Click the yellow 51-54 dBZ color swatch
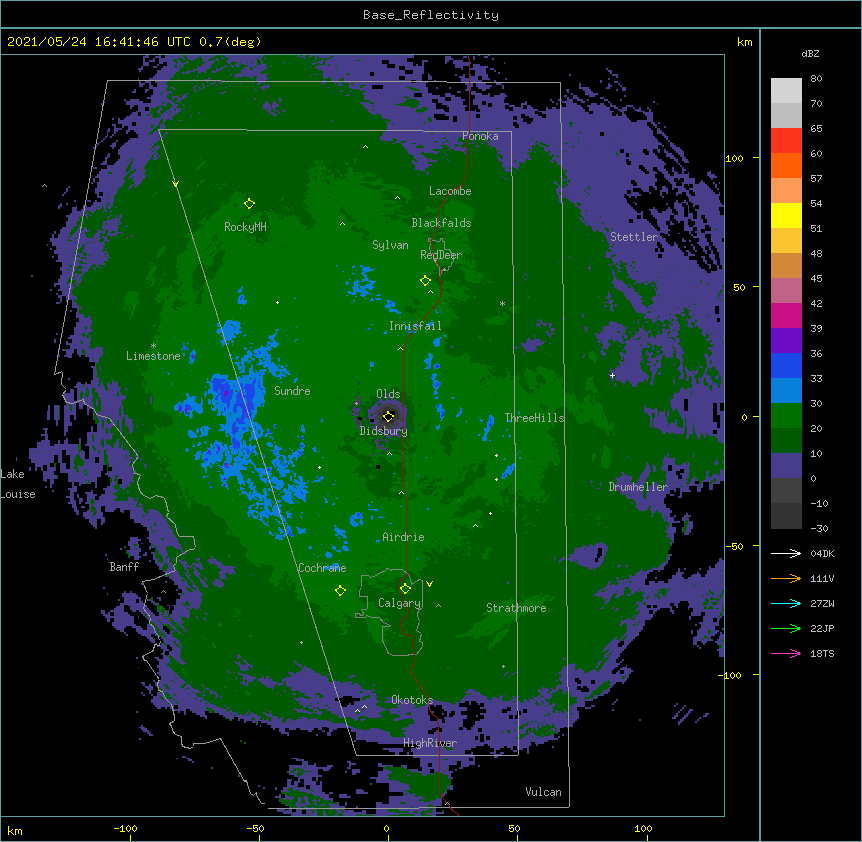The height and width of the screenshot is (842, 862). (786, 215)
